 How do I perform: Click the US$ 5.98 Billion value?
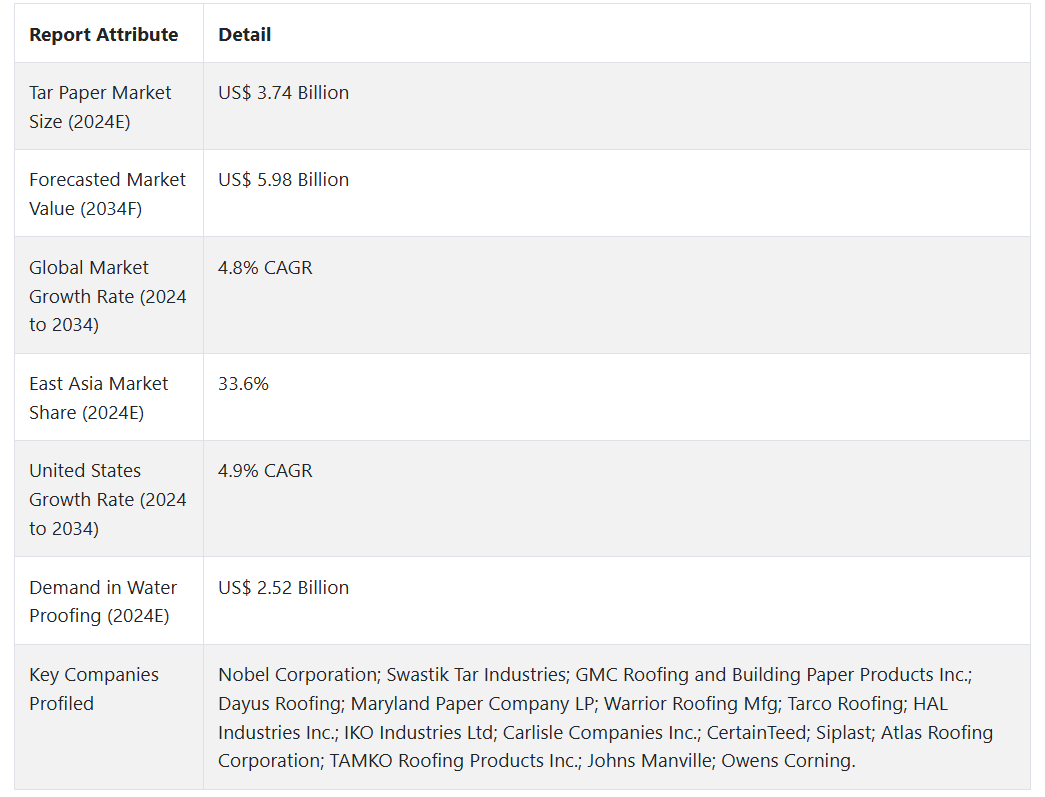tap(284, 180)
